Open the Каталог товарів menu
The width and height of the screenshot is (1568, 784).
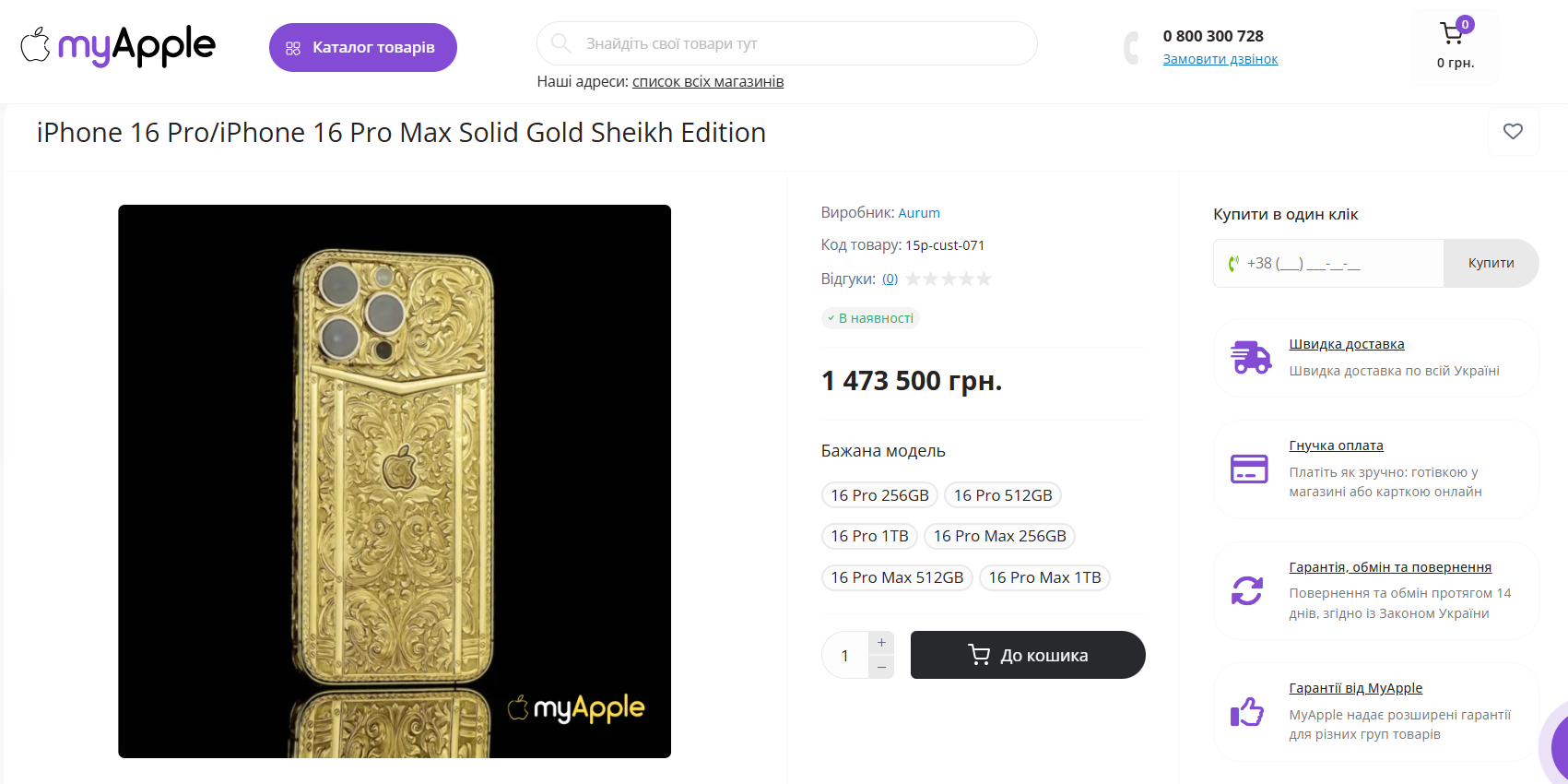(x=363, y=48)
